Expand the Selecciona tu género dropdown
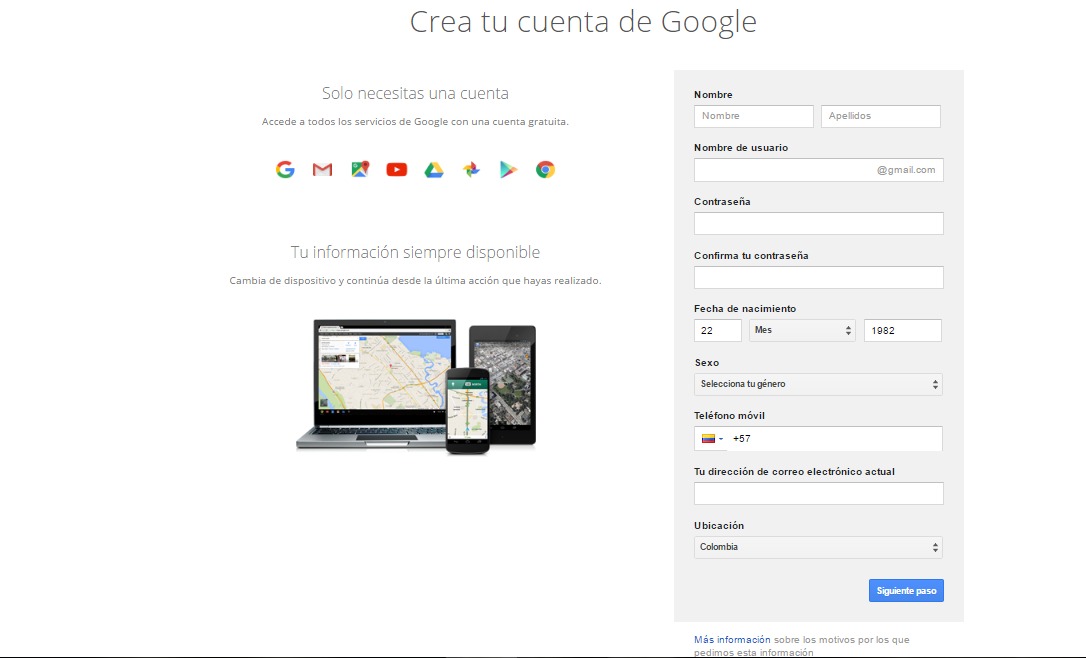Viewport: 1086px width, 658px height. pyautogui.click(x=818, y=384)
